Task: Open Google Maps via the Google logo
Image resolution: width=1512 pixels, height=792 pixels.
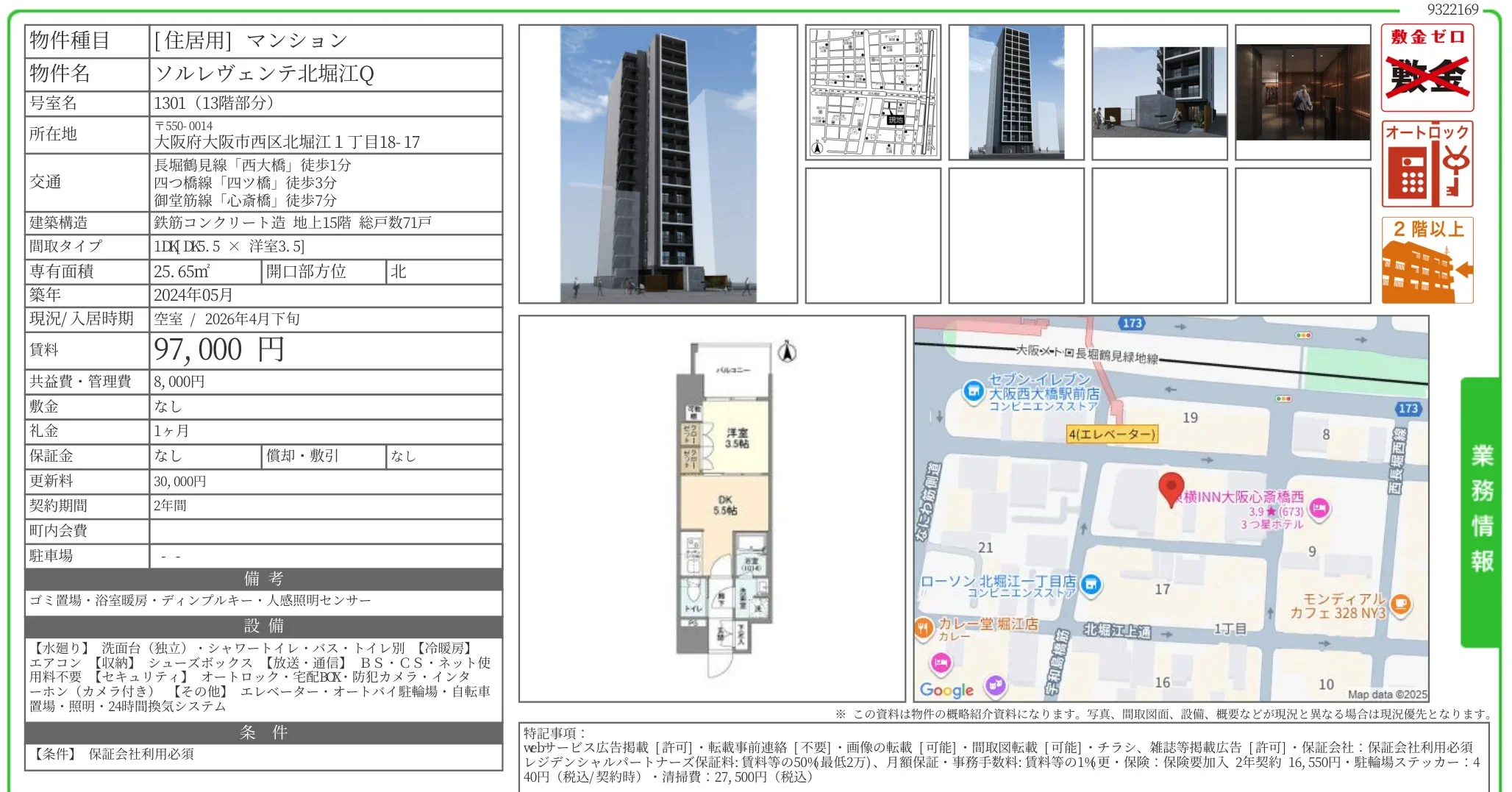Action: [x=945, y=690]
